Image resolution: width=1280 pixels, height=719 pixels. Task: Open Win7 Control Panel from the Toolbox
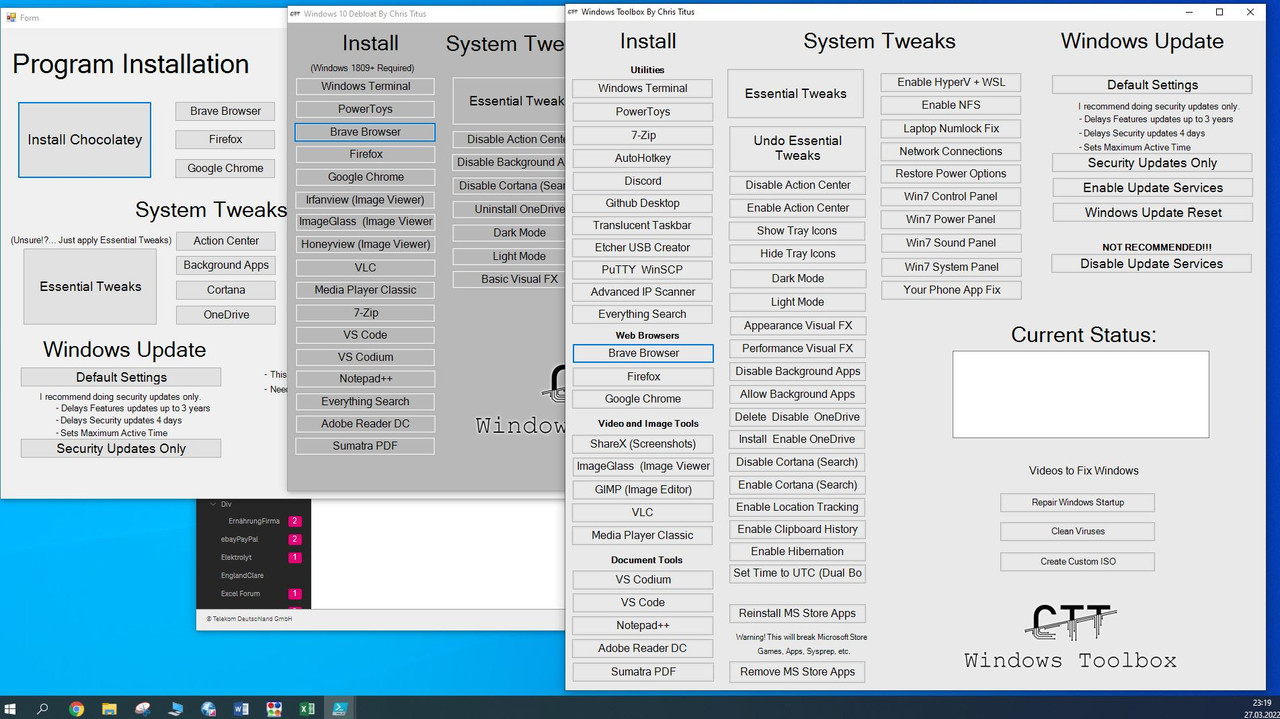951,196
